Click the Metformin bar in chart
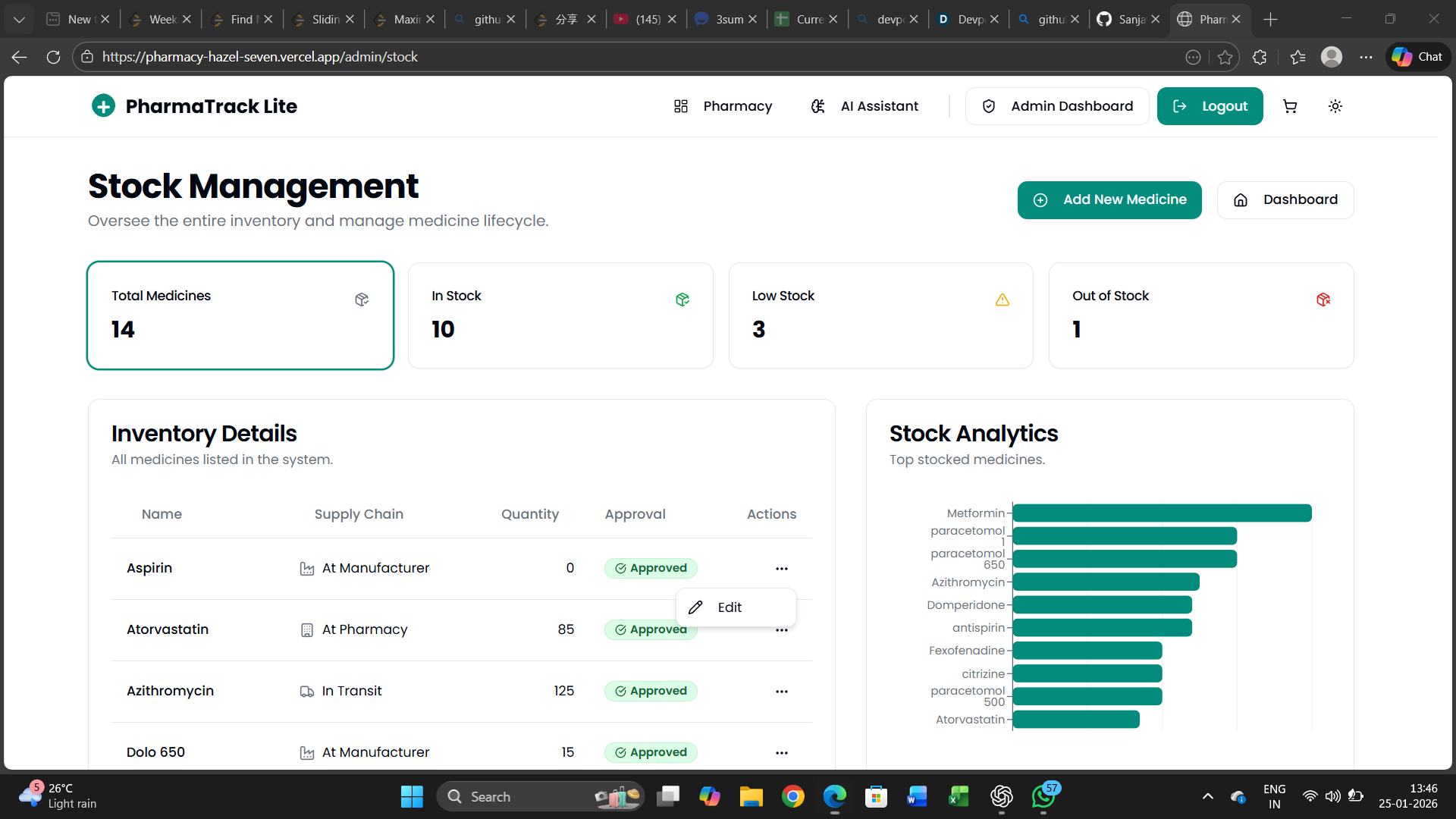The height and width of the screenshot is (819, 1456). pos(1162,513)
